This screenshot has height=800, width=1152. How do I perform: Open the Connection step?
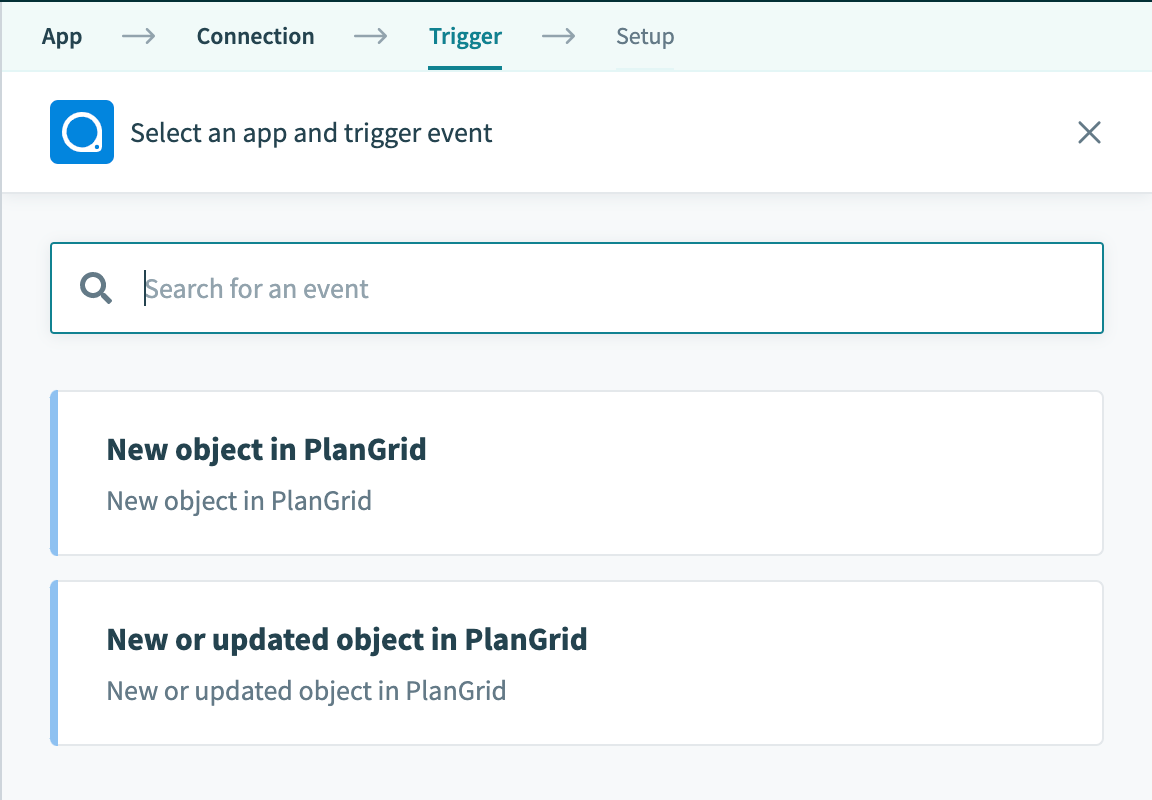[255, 36]
